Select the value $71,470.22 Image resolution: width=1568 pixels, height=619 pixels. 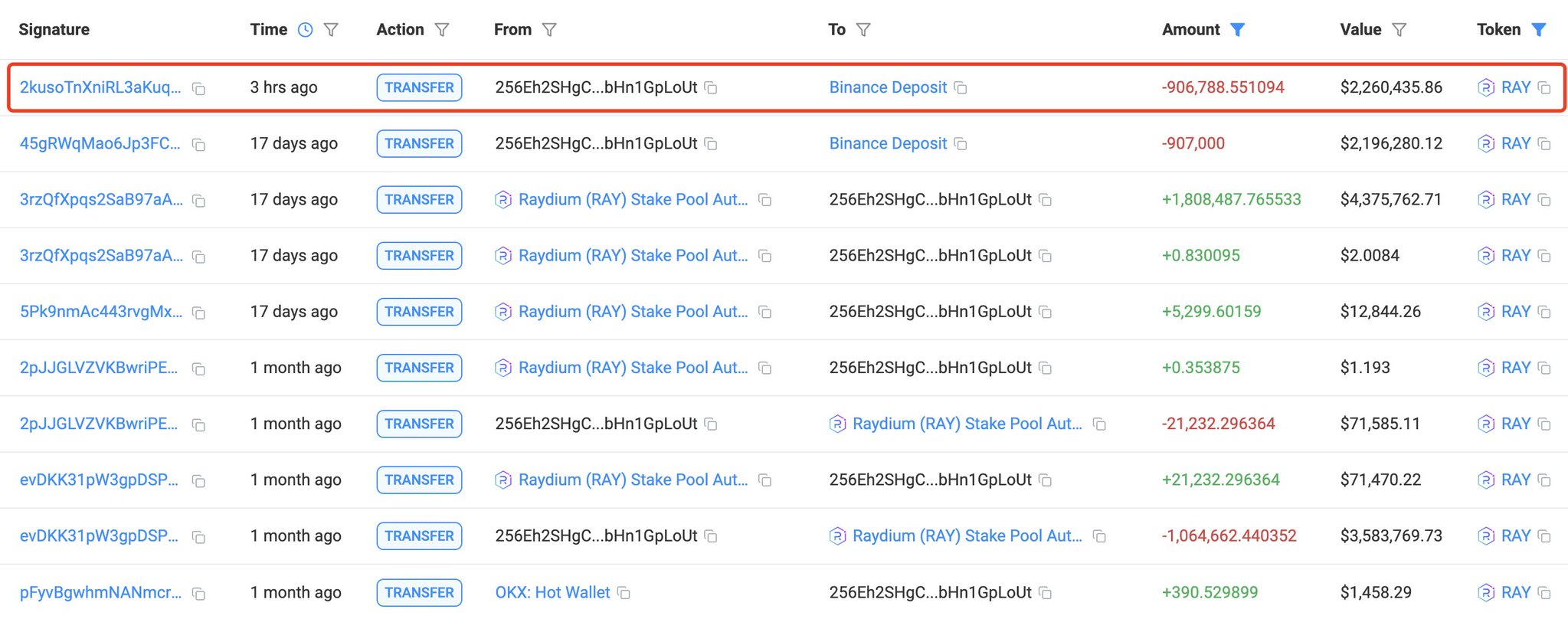coord(1380,480)
